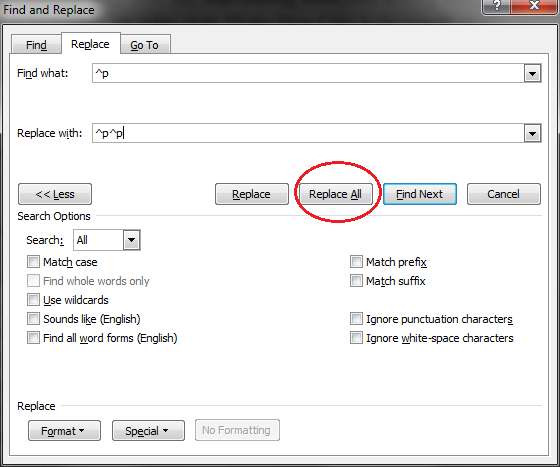Check Ignore punctuation characters
This screenshot has height=467, width=560.
(356, 318)
